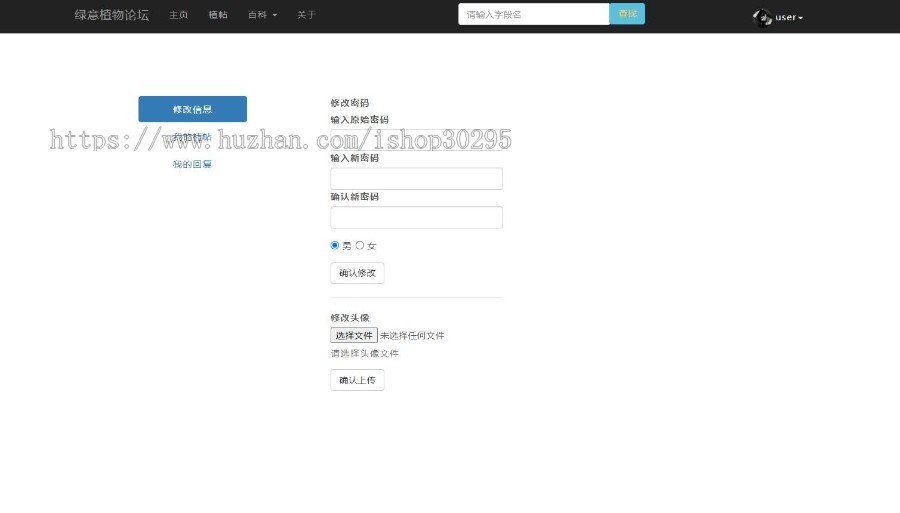Expand the 百科 navigation dropdown
Viewport: 900px width, 513px height.
click(262, 15)
